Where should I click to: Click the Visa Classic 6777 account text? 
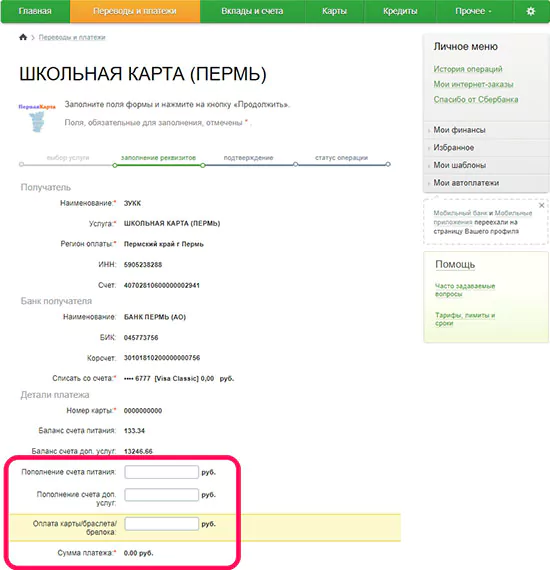(179, 378)
